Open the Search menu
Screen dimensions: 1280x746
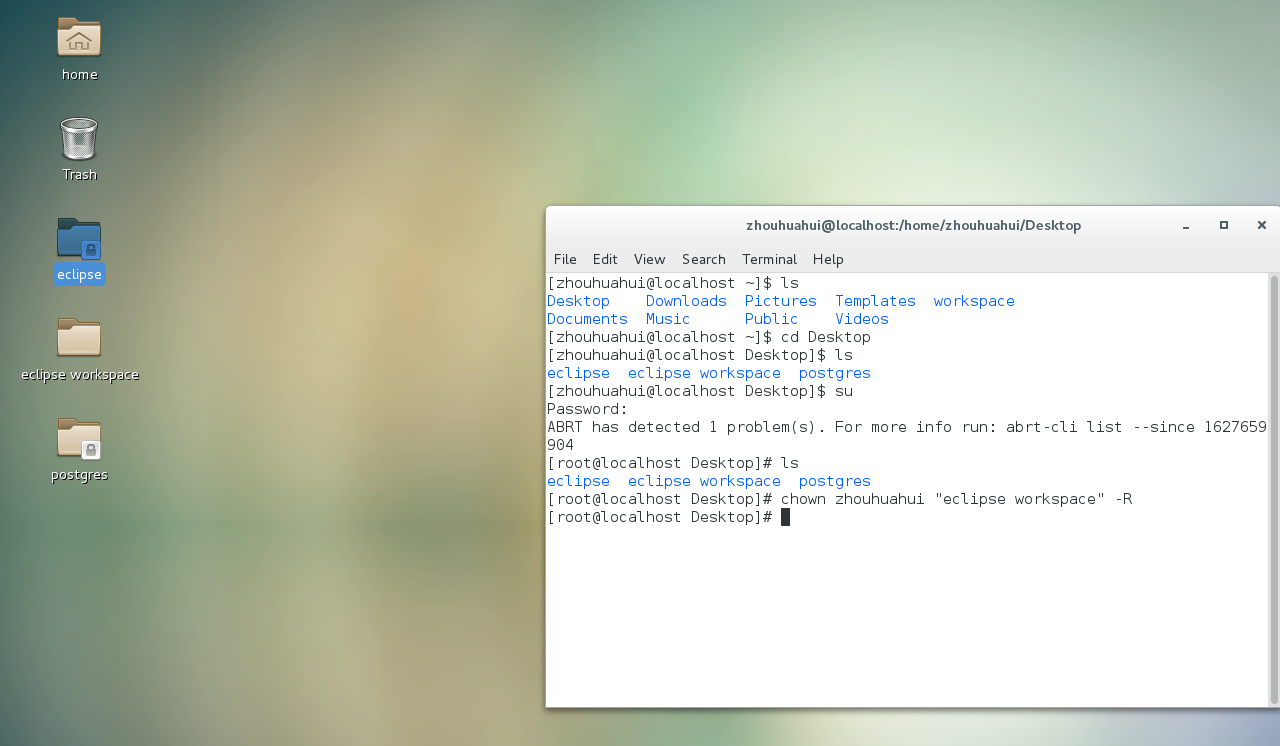[703, 259]
